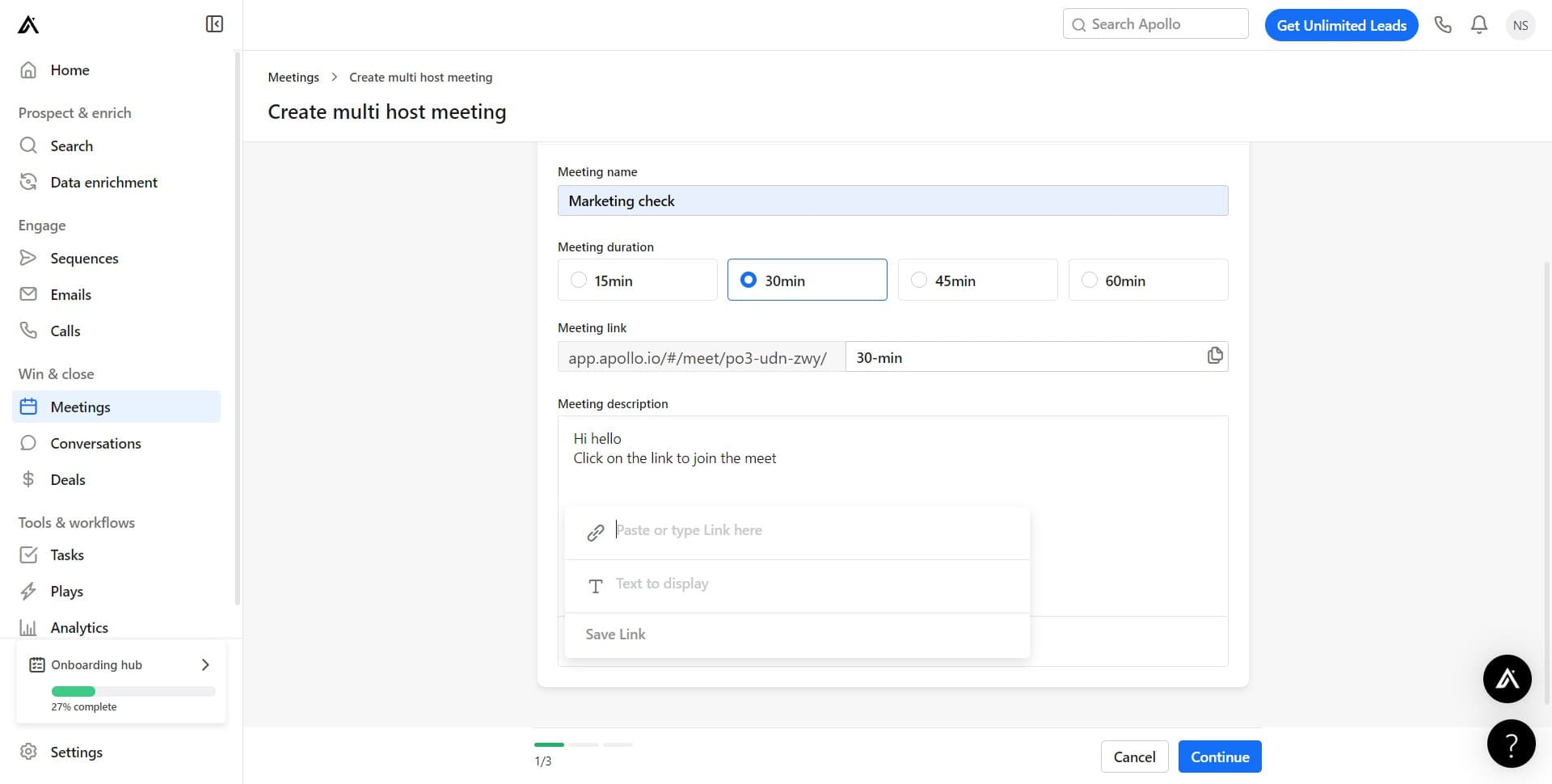Viewport: 1552px width, 784px height.
Task: Open the dialer phone icon
Action: pyautogui.click(x=1444, y=24)
